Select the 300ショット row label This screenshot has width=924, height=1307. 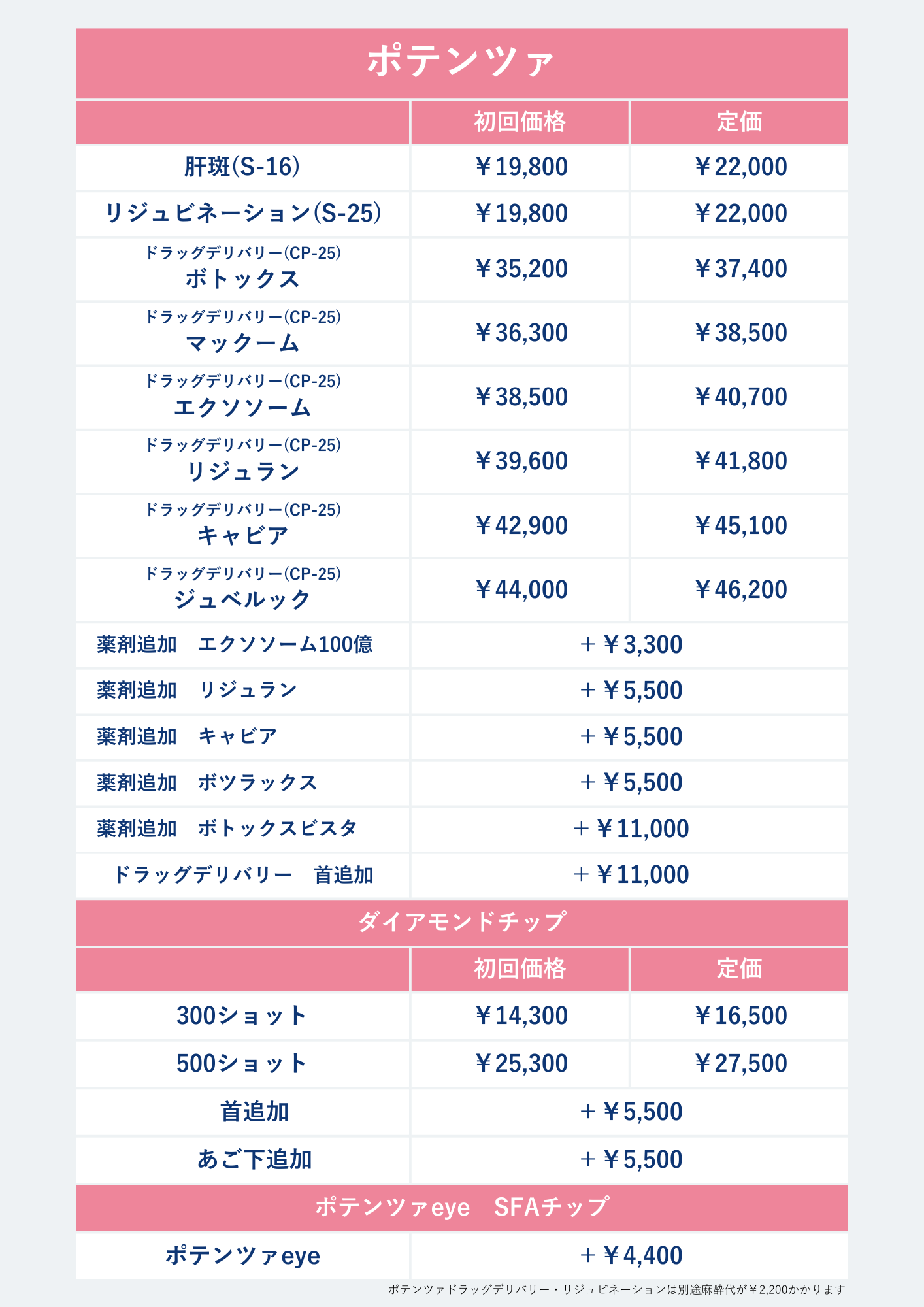(242, 1016)
